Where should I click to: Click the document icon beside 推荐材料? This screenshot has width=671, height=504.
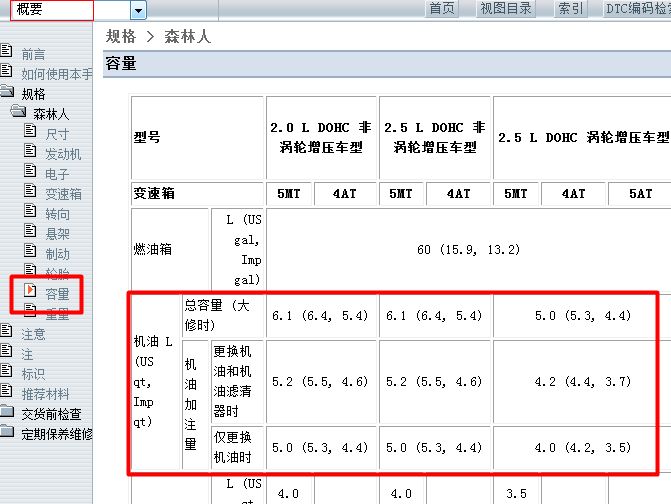tap(6, 390)
